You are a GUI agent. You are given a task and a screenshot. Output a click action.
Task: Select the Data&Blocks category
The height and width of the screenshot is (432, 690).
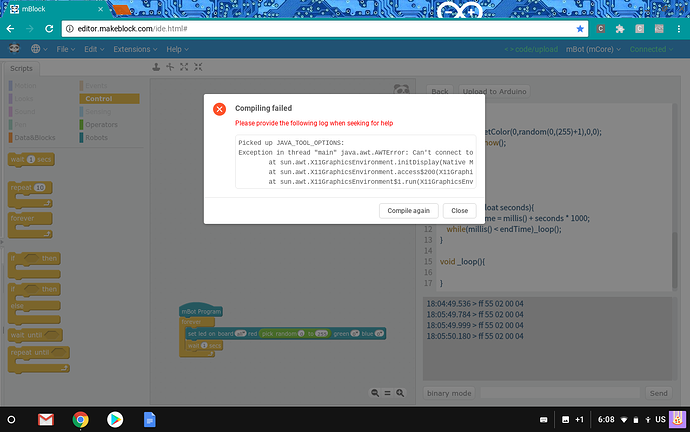(32, 138)
